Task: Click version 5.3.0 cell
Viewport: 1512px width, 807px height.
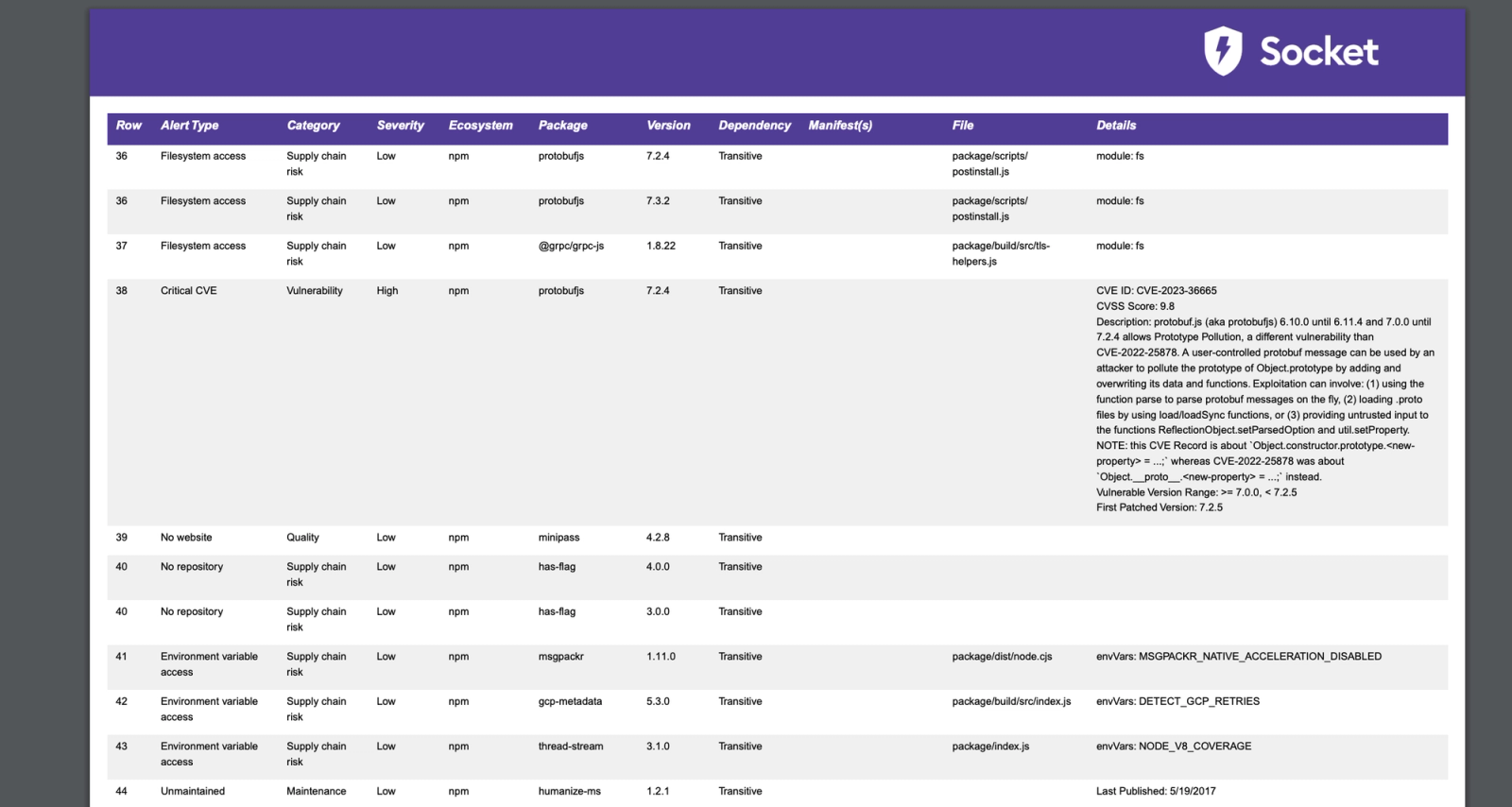Action: point(658,701)
